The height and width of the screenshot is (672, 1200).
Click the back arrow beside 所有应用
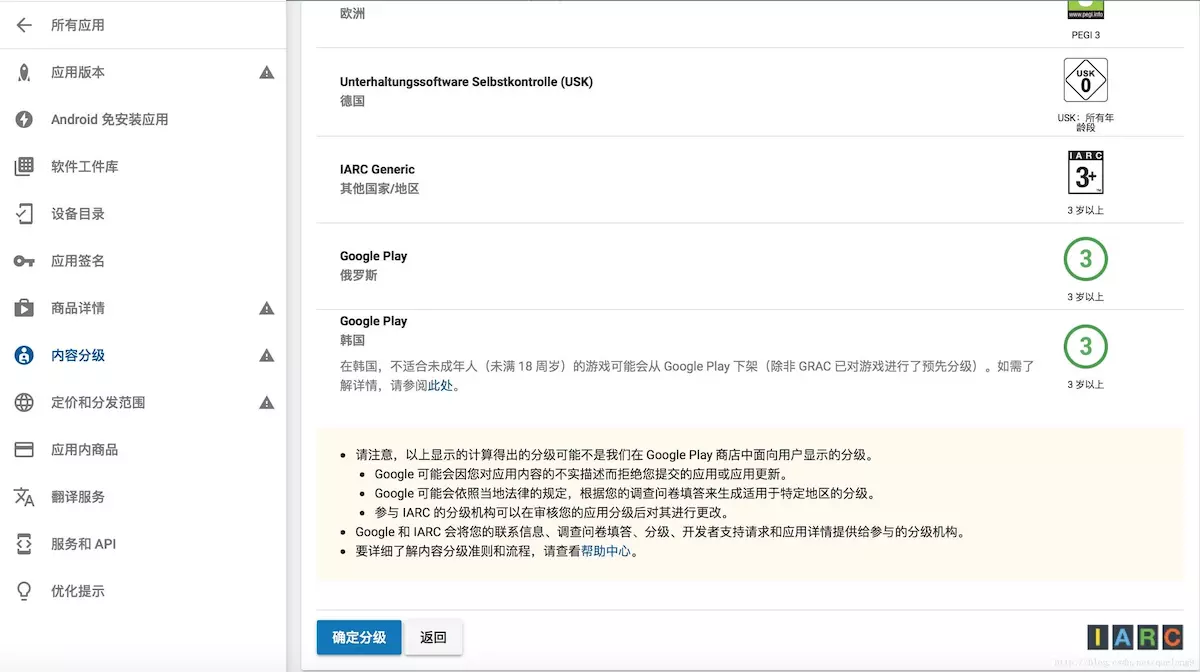coord(24,25)
